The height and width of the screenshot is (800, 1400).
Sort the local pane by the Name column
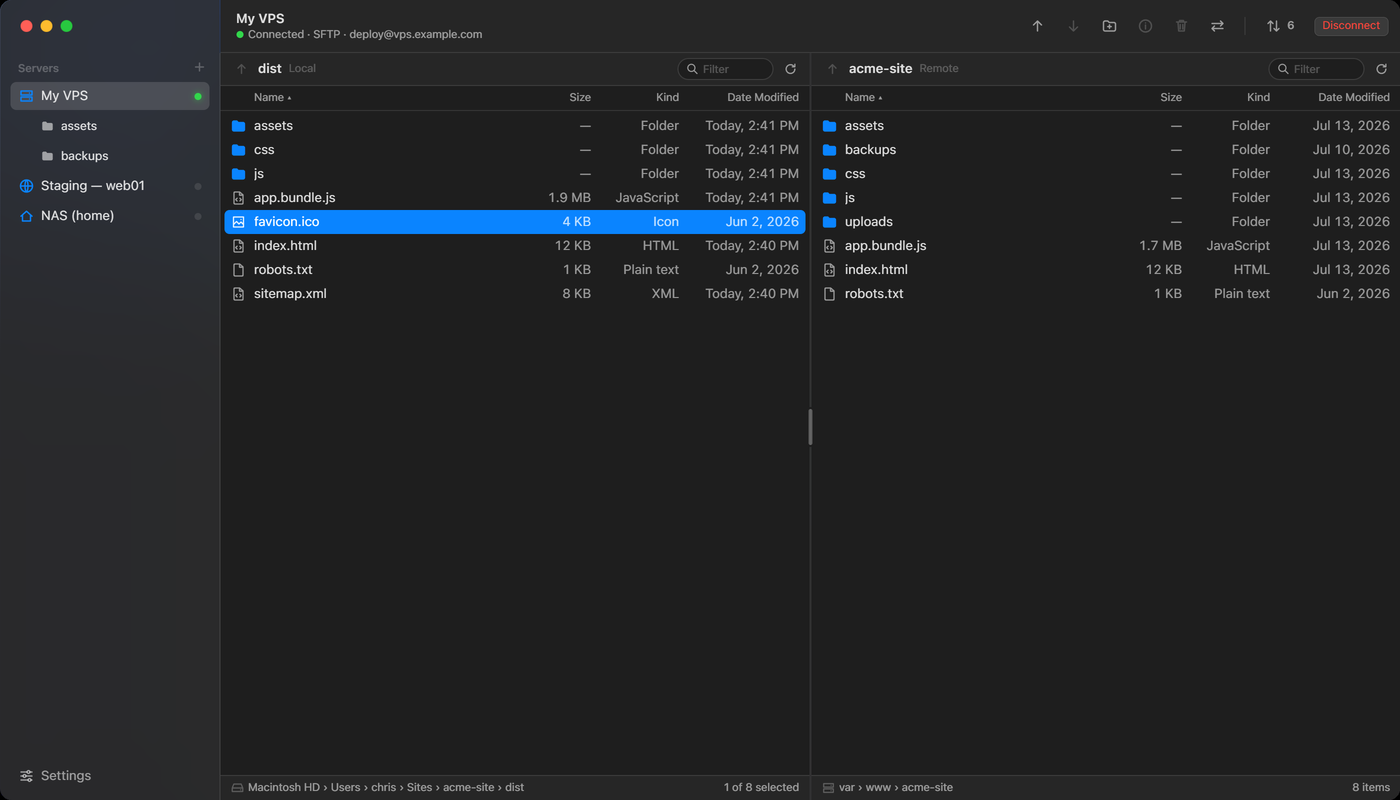pyautogui.click(x=272, y=97)
